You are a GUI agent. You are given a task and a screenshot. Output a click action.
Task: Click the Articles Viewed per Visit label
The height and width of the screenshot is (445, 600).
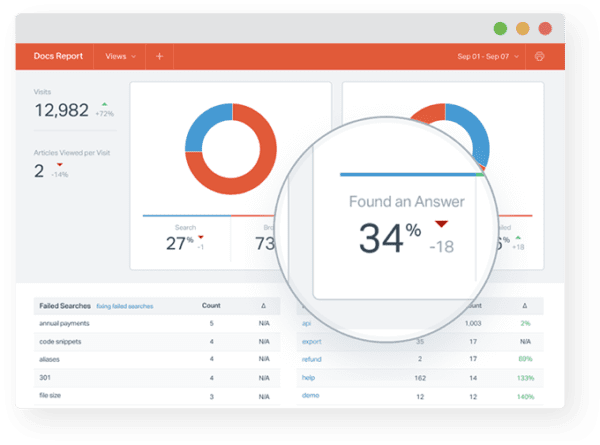(x=72, y=153)
